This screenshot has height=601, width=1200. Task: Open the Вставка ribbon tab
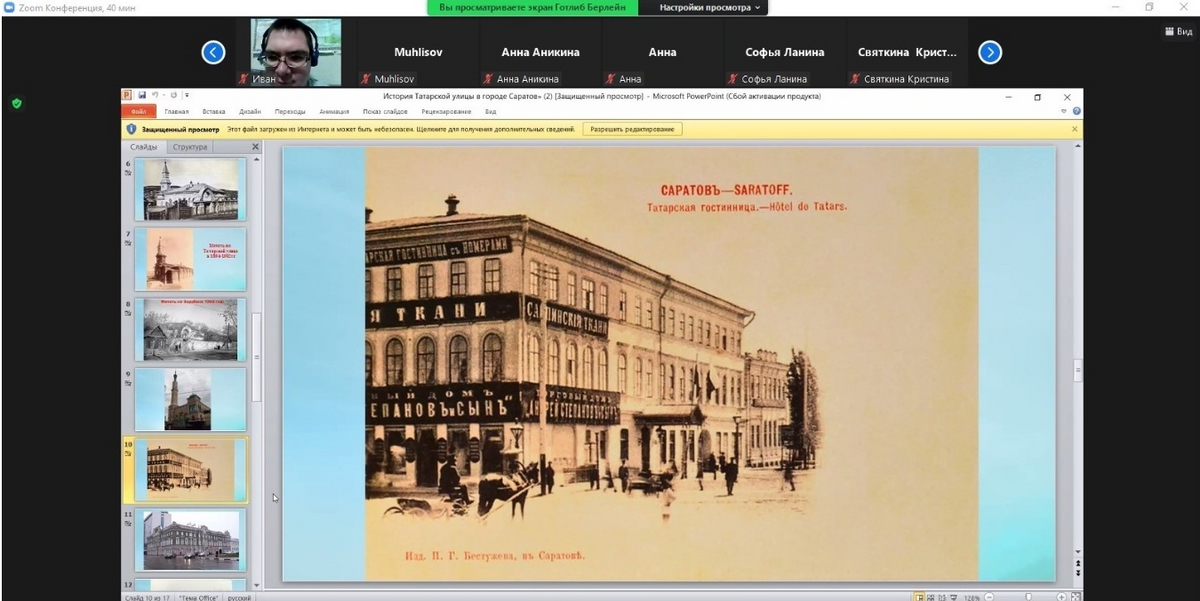pos(214,112)
